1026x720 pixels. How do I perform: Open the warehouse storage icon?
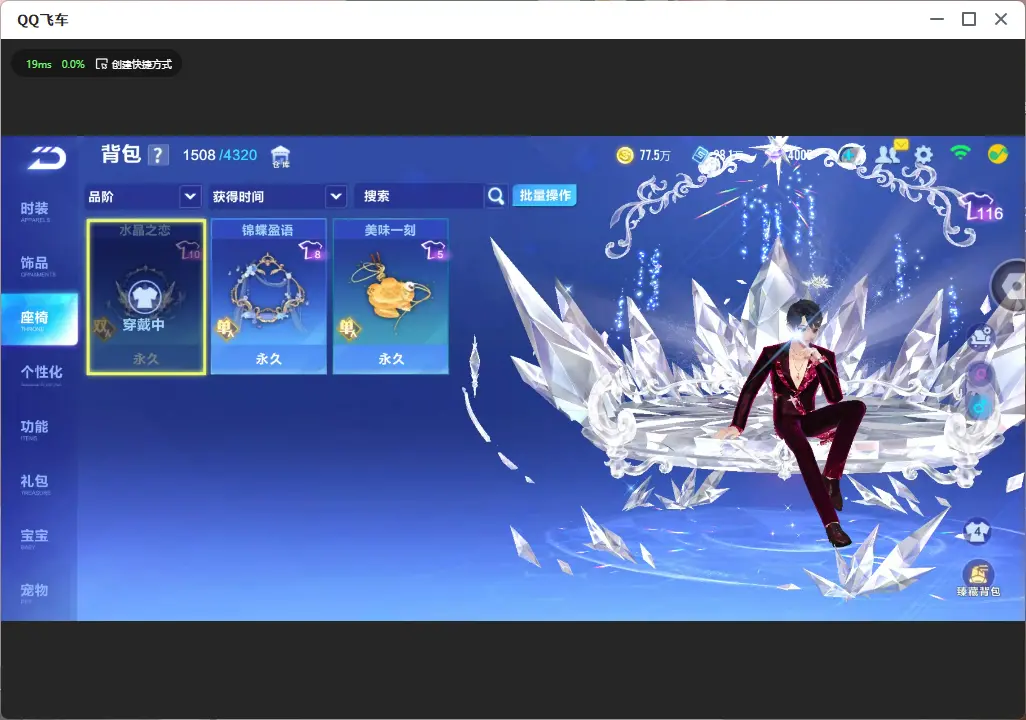tap(281, 156)
